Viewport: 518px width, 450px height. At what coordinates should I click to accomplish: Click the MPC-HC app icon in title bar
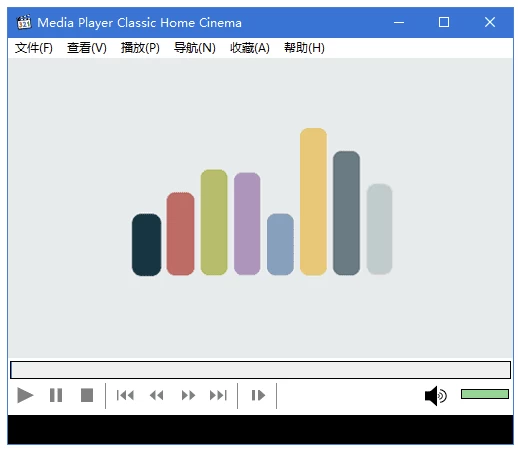click(24, 22)
